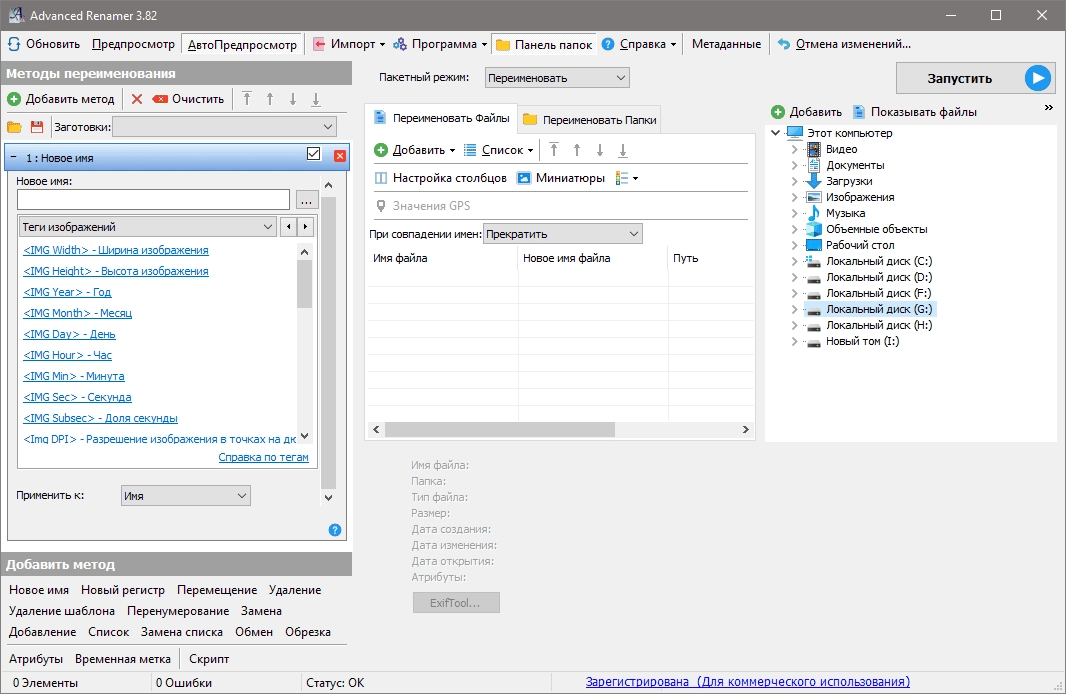Collapse Этот компьютер tree node
The width and height of the screenshot is (1066, 694).
776,133
